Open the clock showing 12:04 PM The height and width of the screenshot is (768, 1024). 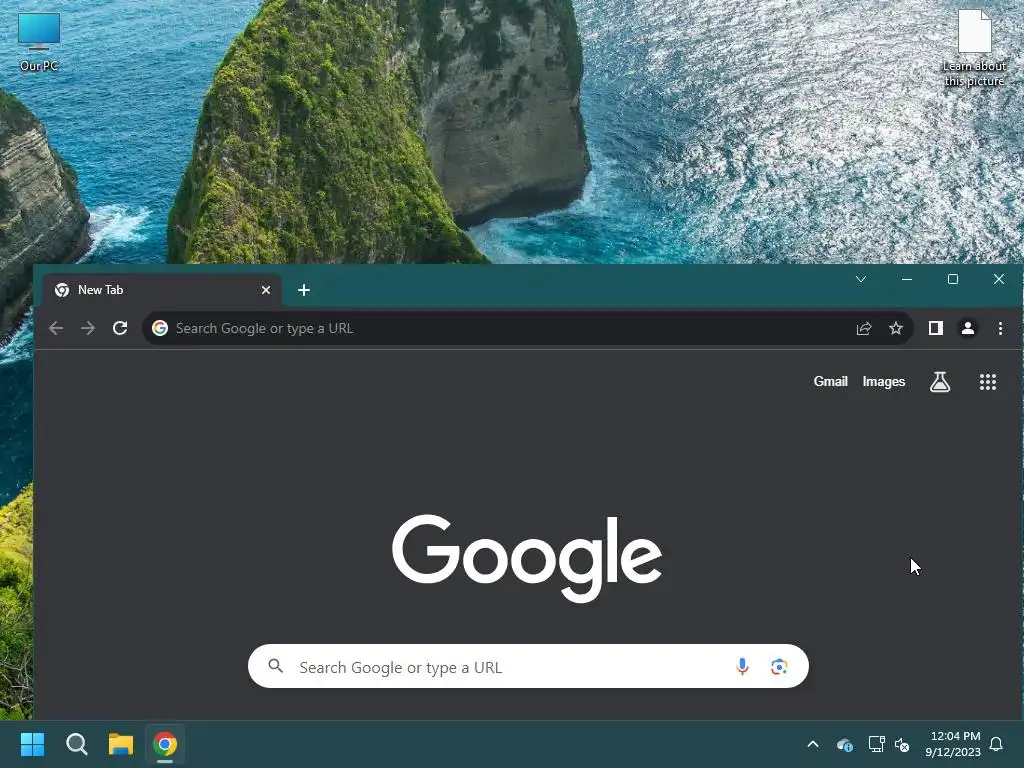pos(953,744)
